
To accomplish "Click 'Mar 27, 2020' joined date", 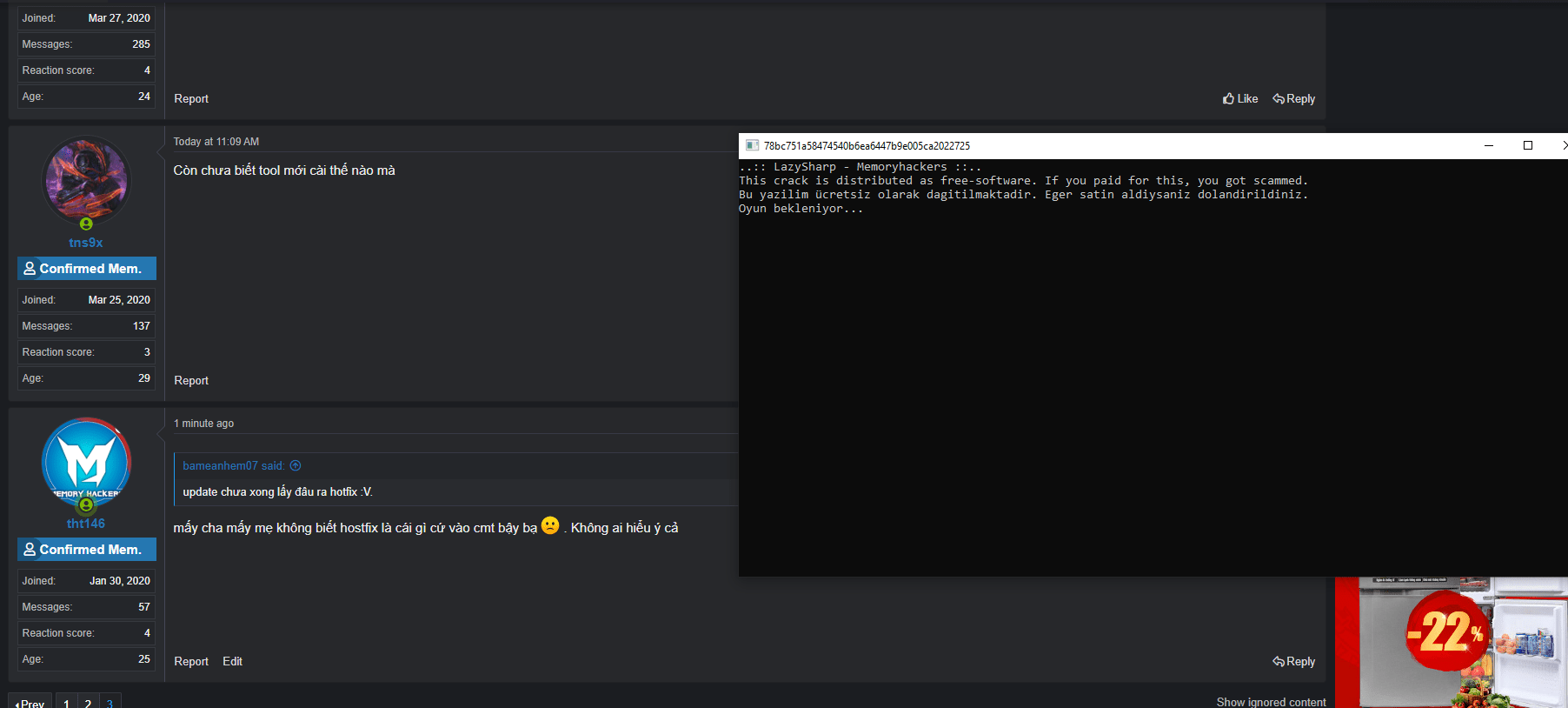I will click(119, 17).
